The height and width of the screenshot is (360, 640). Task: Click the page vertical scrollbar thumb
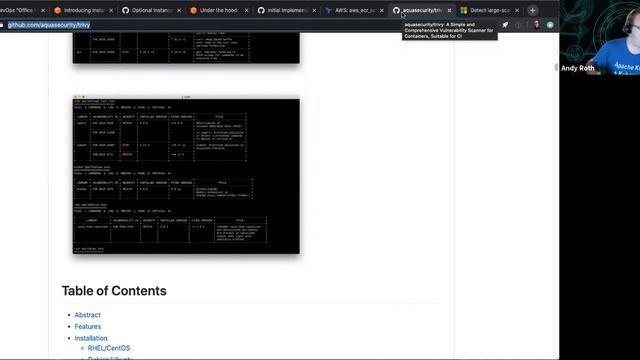click(556, 67)
